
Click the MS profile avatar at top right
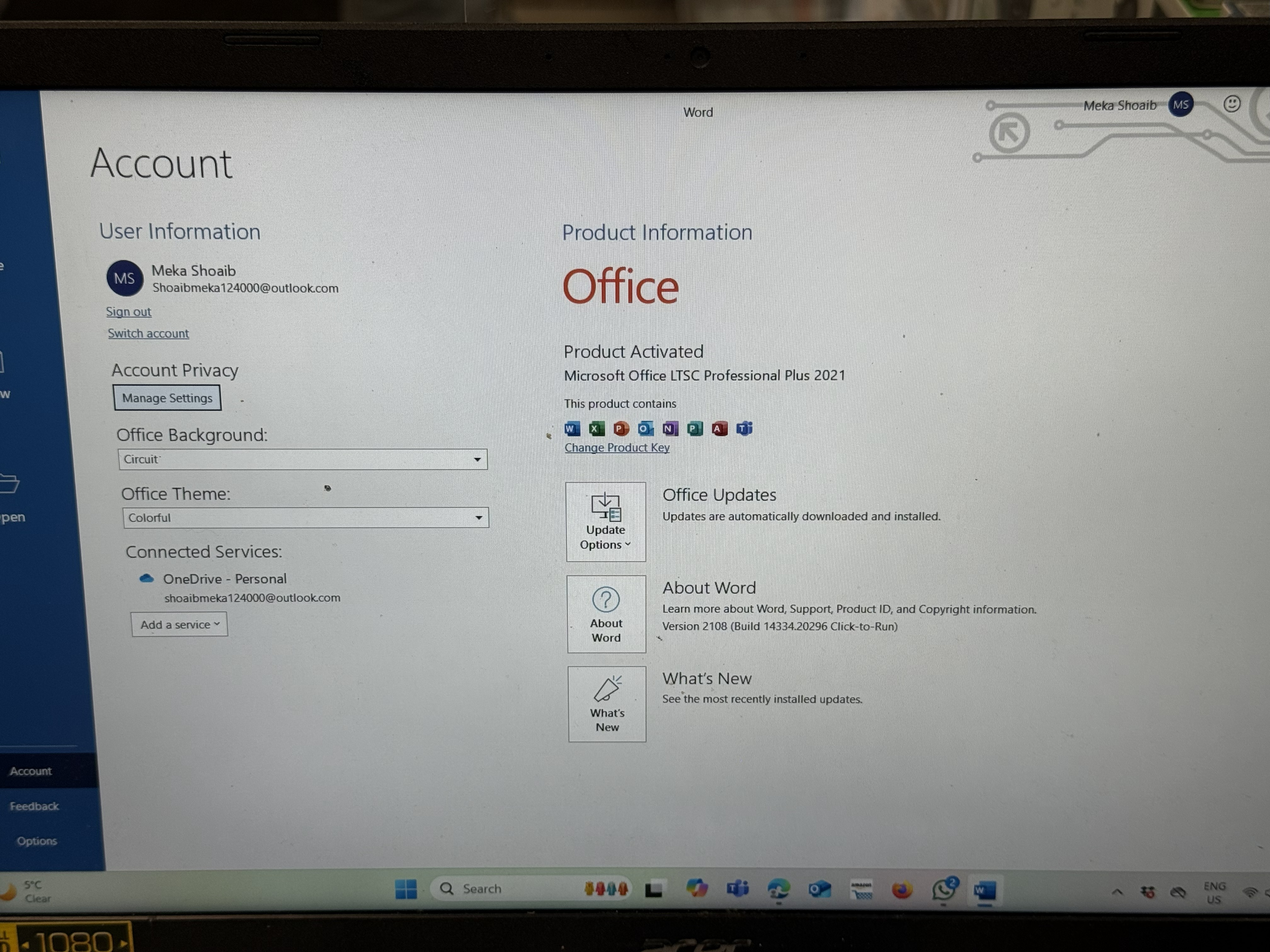[1181, 105]
